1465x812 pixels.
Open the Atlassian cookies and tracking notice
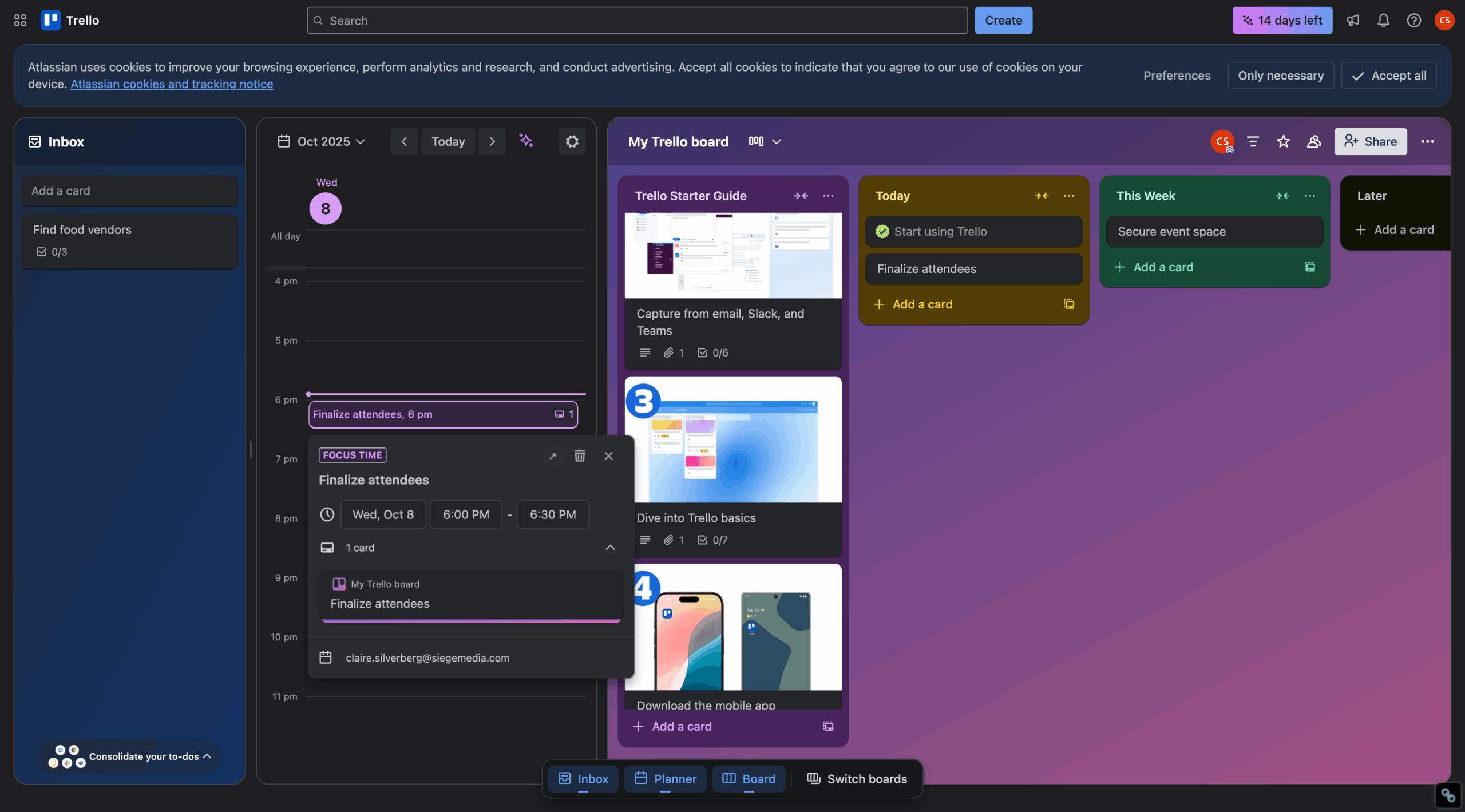(x=172, y=84)
